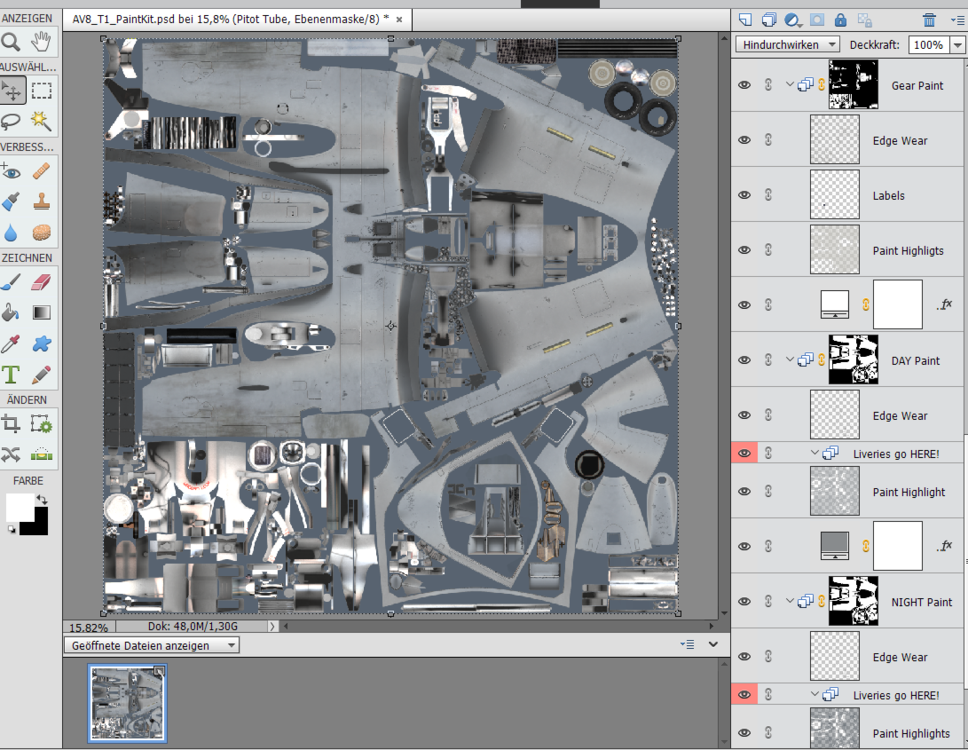Click the trash icon to delete layer
Screen dimensions: 968x750
(929, 19)
